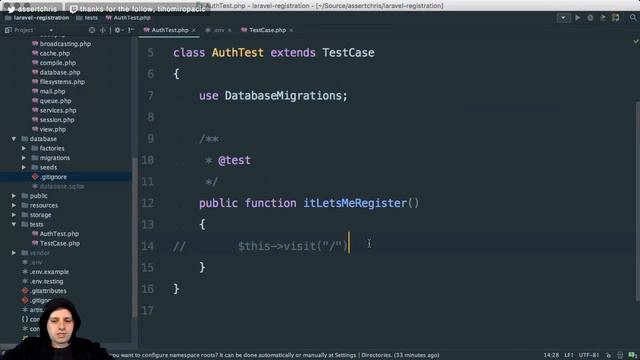The height and width of the screenshot is (360, 640).
Task: Select .env.example file
Action: coord(49,272)
